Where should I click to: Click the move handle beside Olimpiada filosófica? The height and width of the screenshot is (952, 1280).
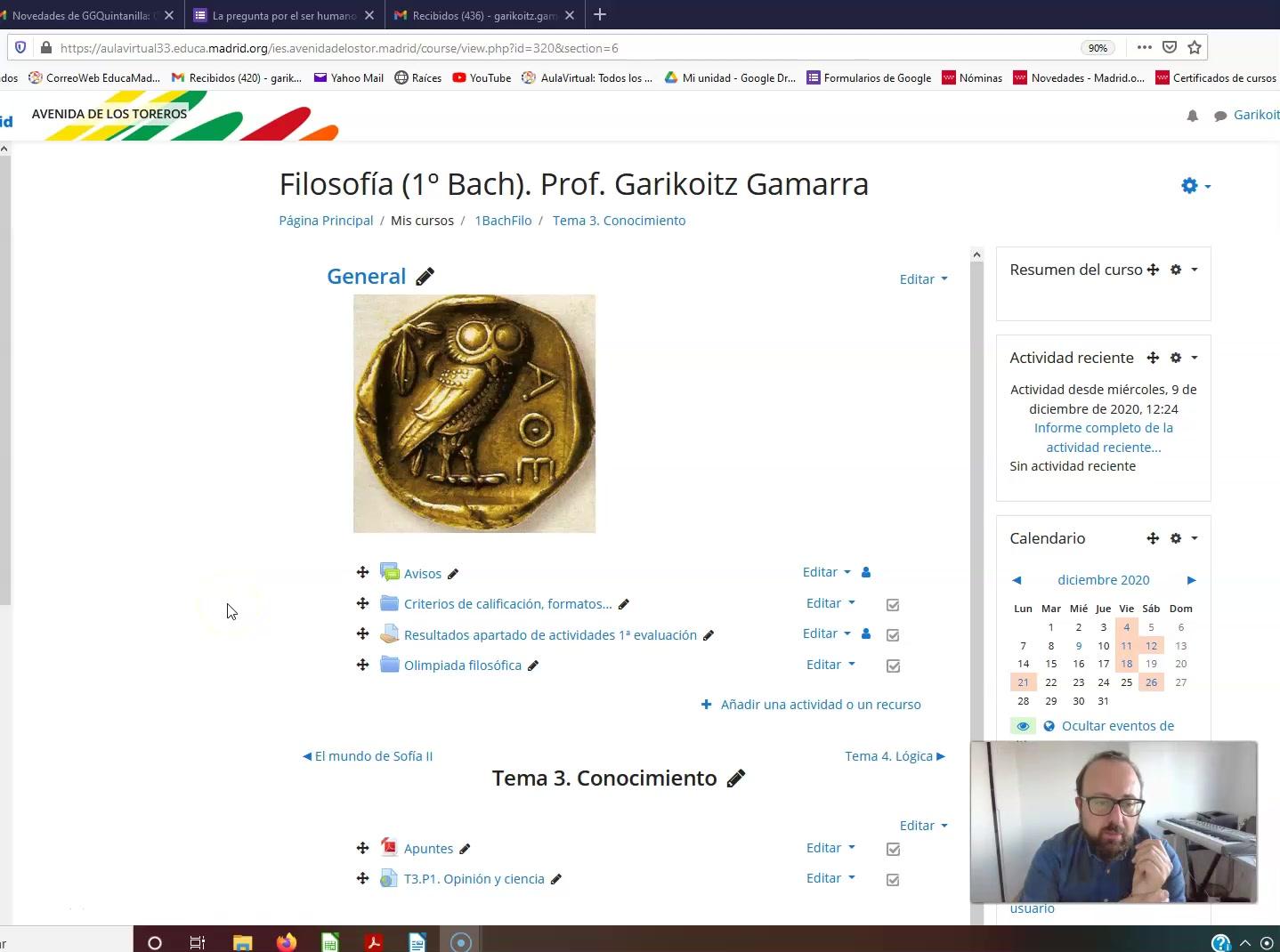pos(362,665)
